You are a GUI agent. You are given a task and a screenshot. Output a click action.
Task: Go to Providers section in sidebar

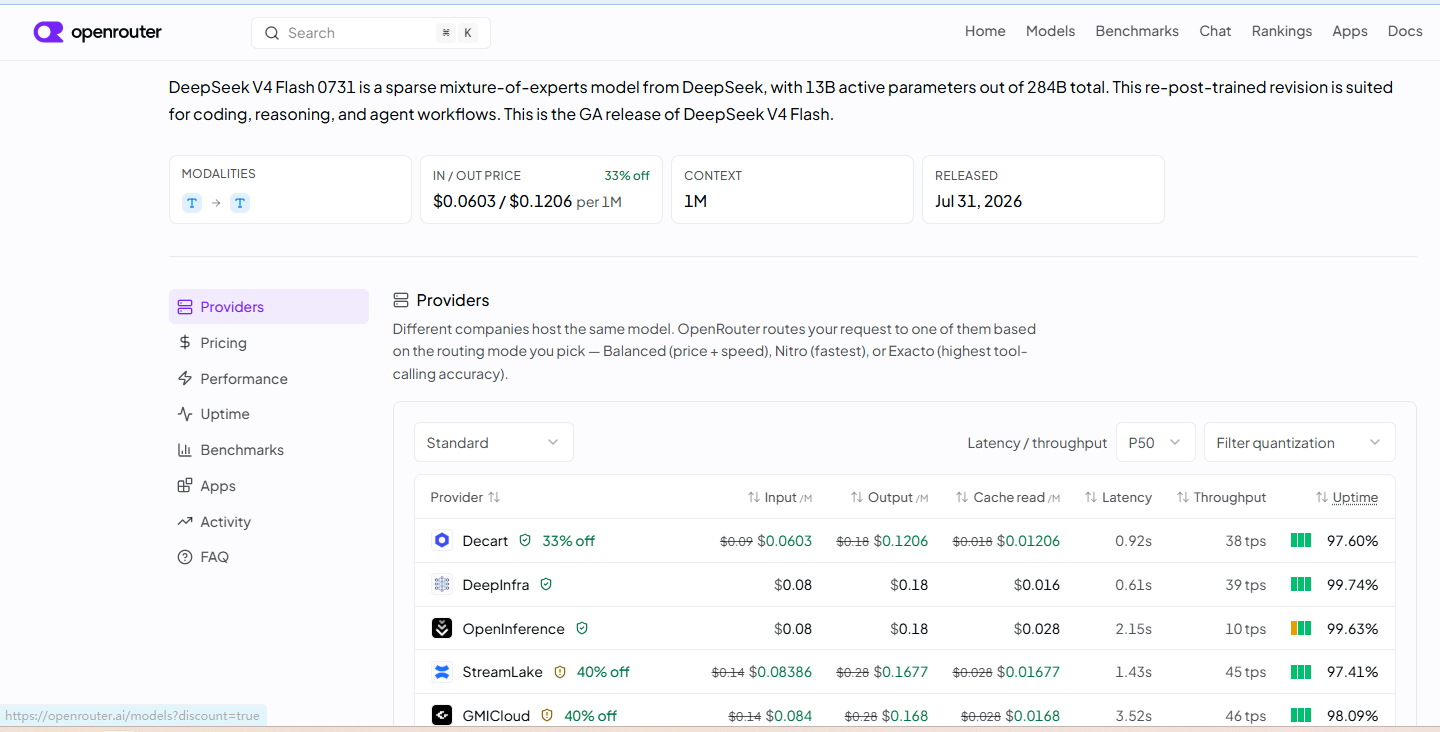click(269, 307)
